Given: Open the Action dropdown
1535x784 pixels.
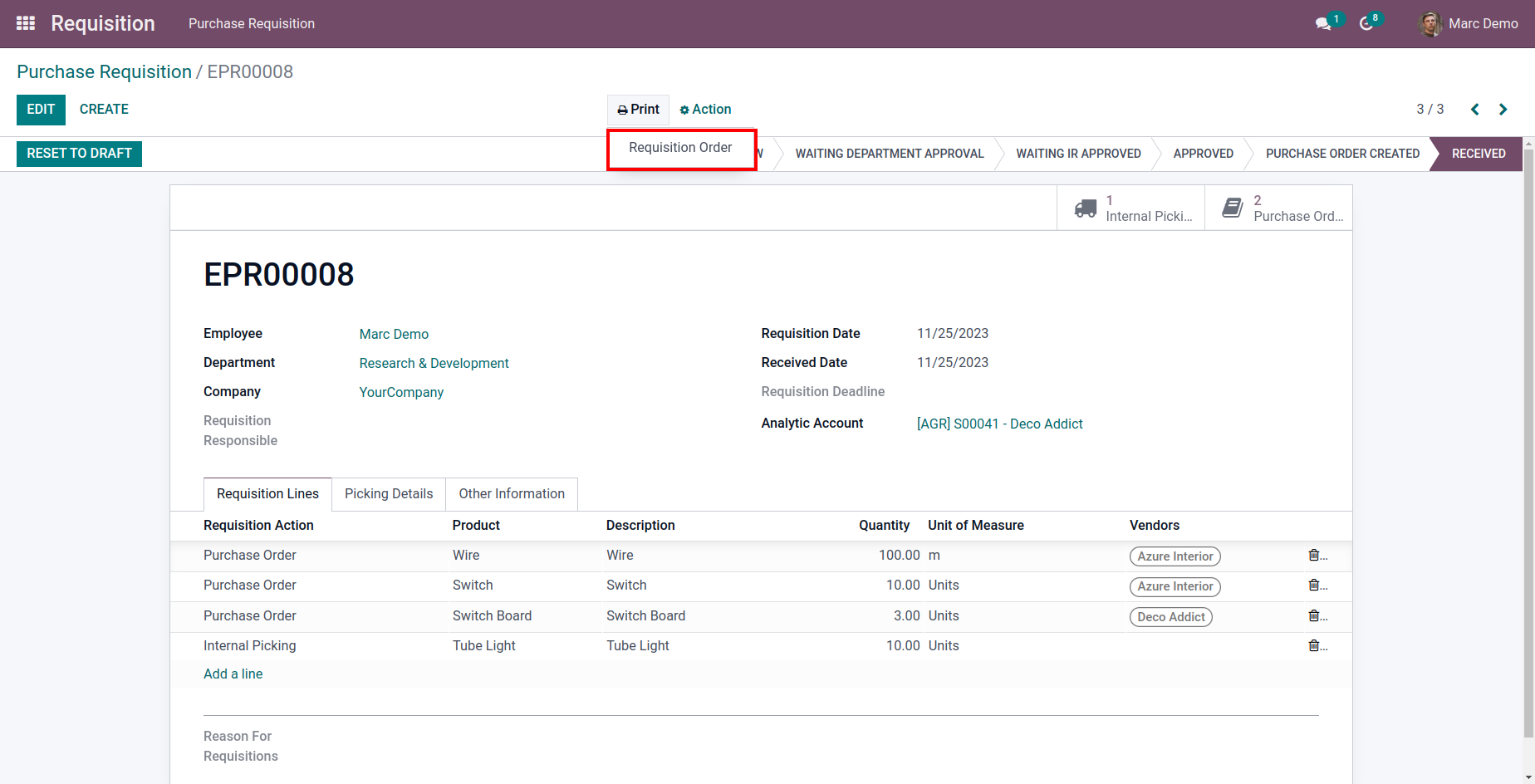Looking at the screenshot, I should point(705,110).
